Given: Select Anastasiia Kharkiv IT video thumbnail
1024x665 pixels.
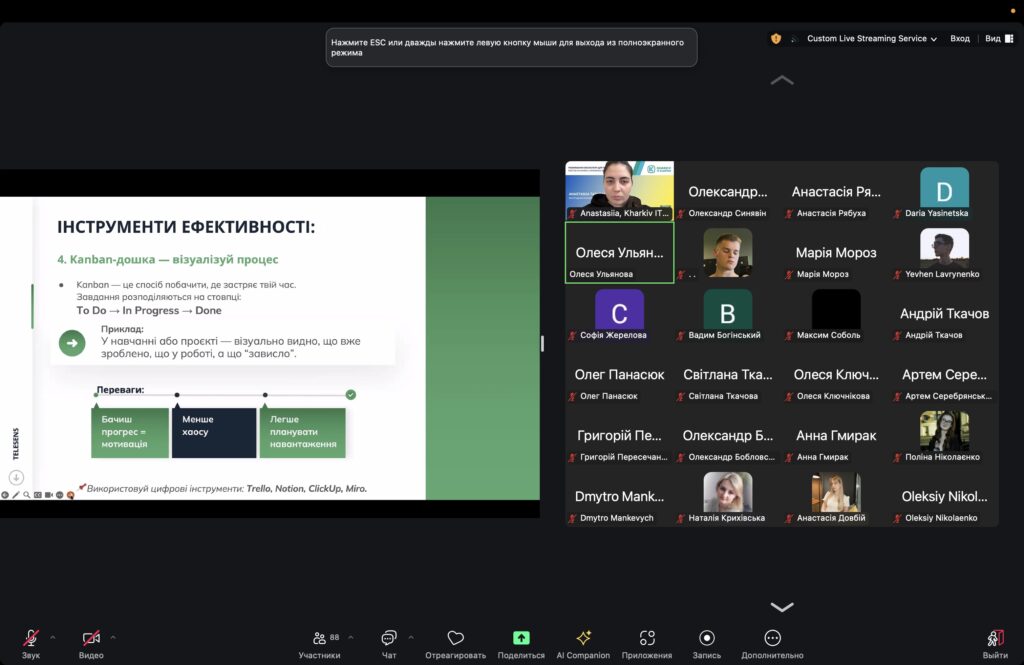Looking at the screenshot, I should coord(619,191).
